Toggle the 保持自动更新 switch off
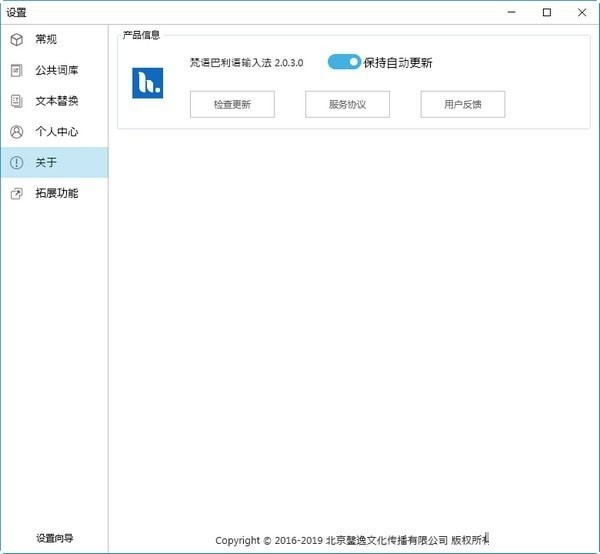The image size is (600, 554). [x=344, y=62]
